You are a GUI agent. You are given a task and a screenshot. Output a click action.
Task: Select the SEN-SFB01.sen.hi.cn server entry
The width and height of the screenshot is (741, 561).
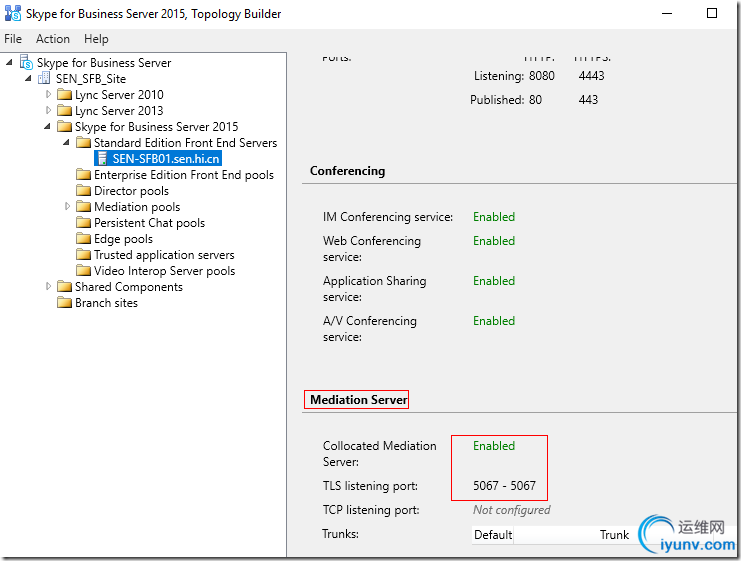pos(166,159)
